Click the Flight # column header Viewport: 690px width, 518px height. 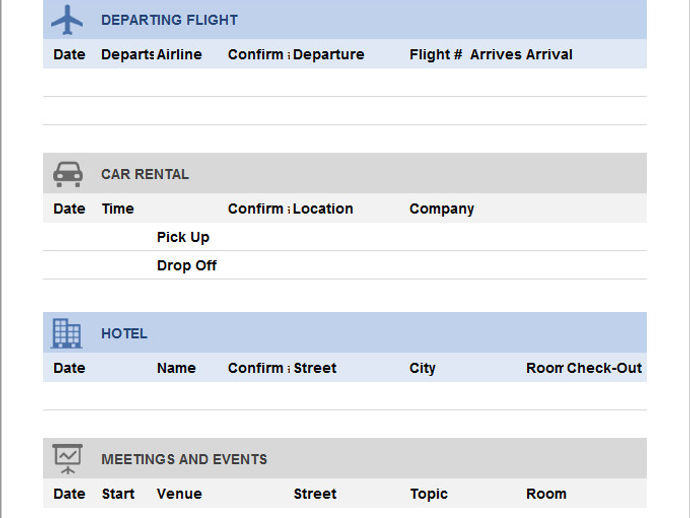tap(436, 55)
